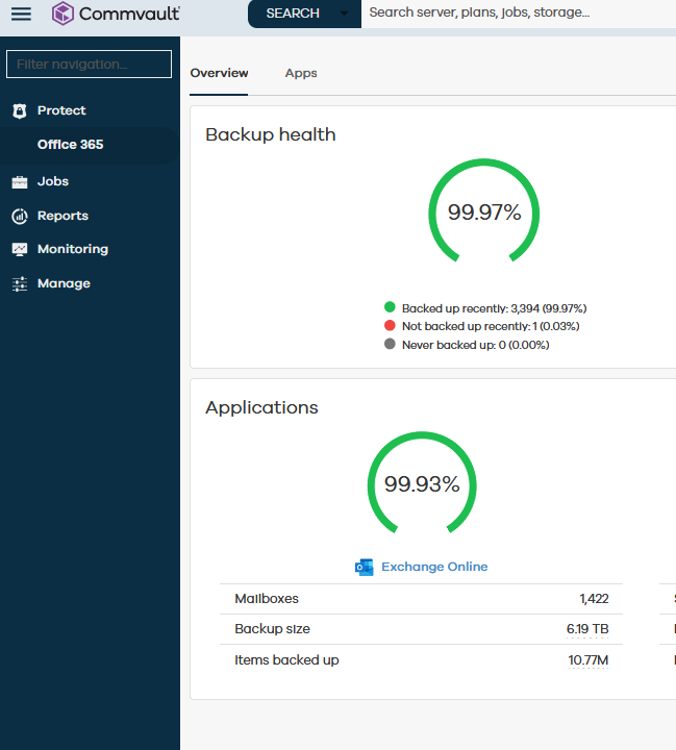Open the Exchange Online link
Screen dimensions: 676x750
pyautogui.click(x=434, y=567)
